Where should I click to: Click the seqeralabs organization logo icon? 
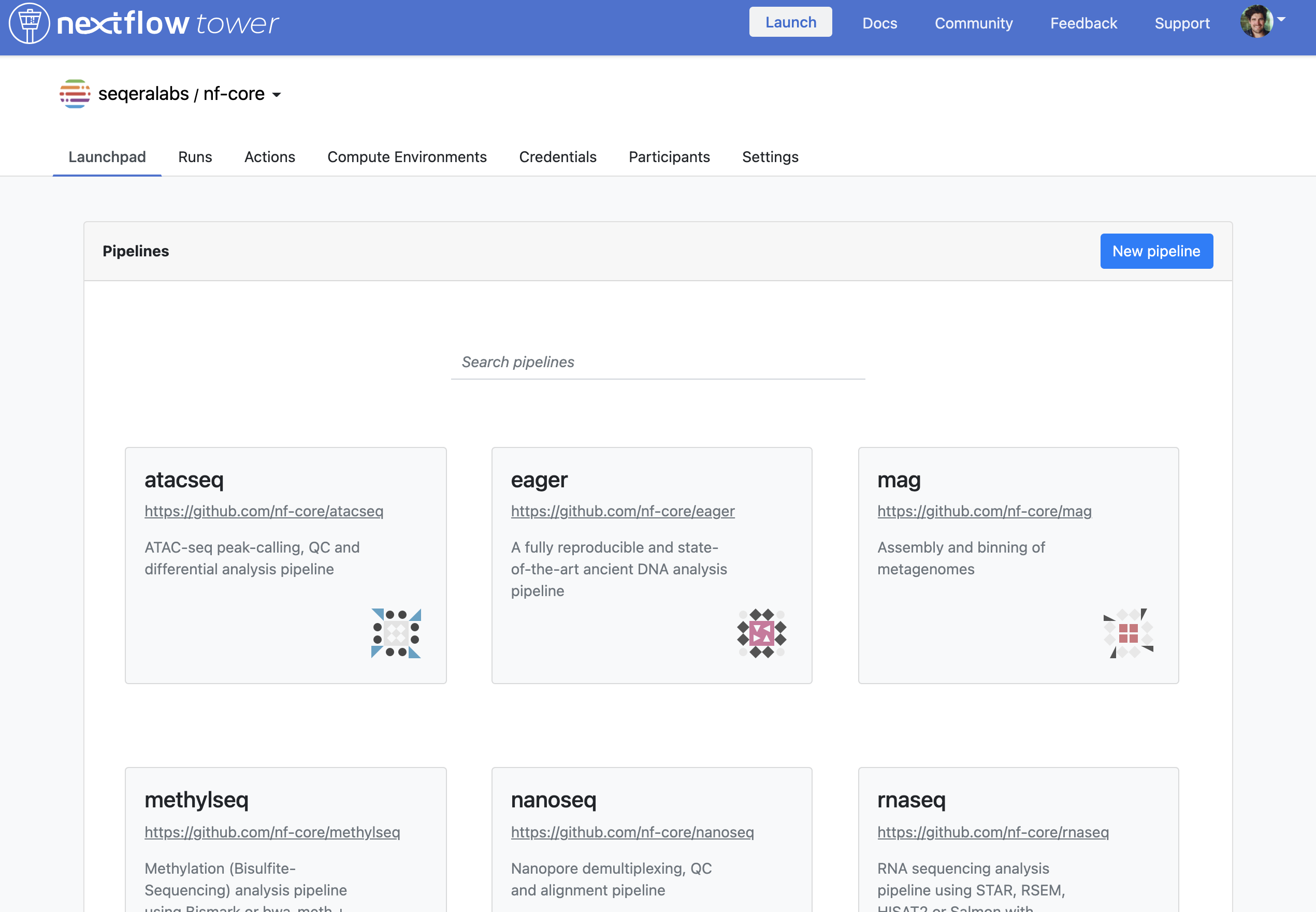click(x=75, y=94)
